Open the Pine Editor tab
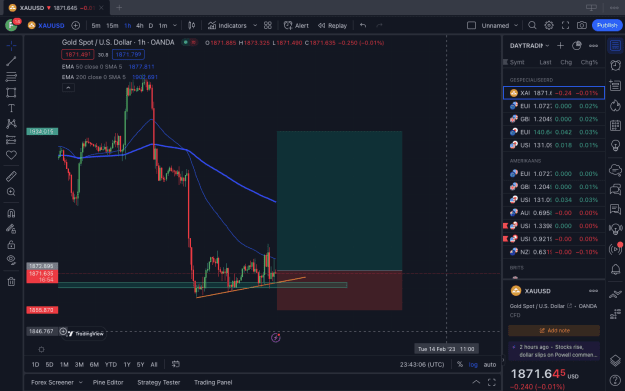 (x=108, y=383)
